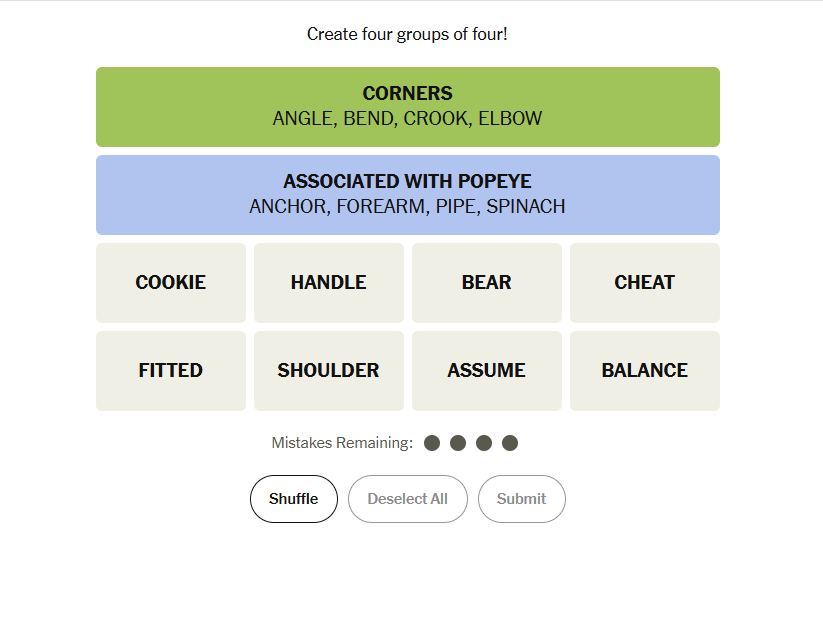This screenshot has height=623, width=823.
Task: Click the leftmost mistakes remaining dot
Action: (432, 443)
